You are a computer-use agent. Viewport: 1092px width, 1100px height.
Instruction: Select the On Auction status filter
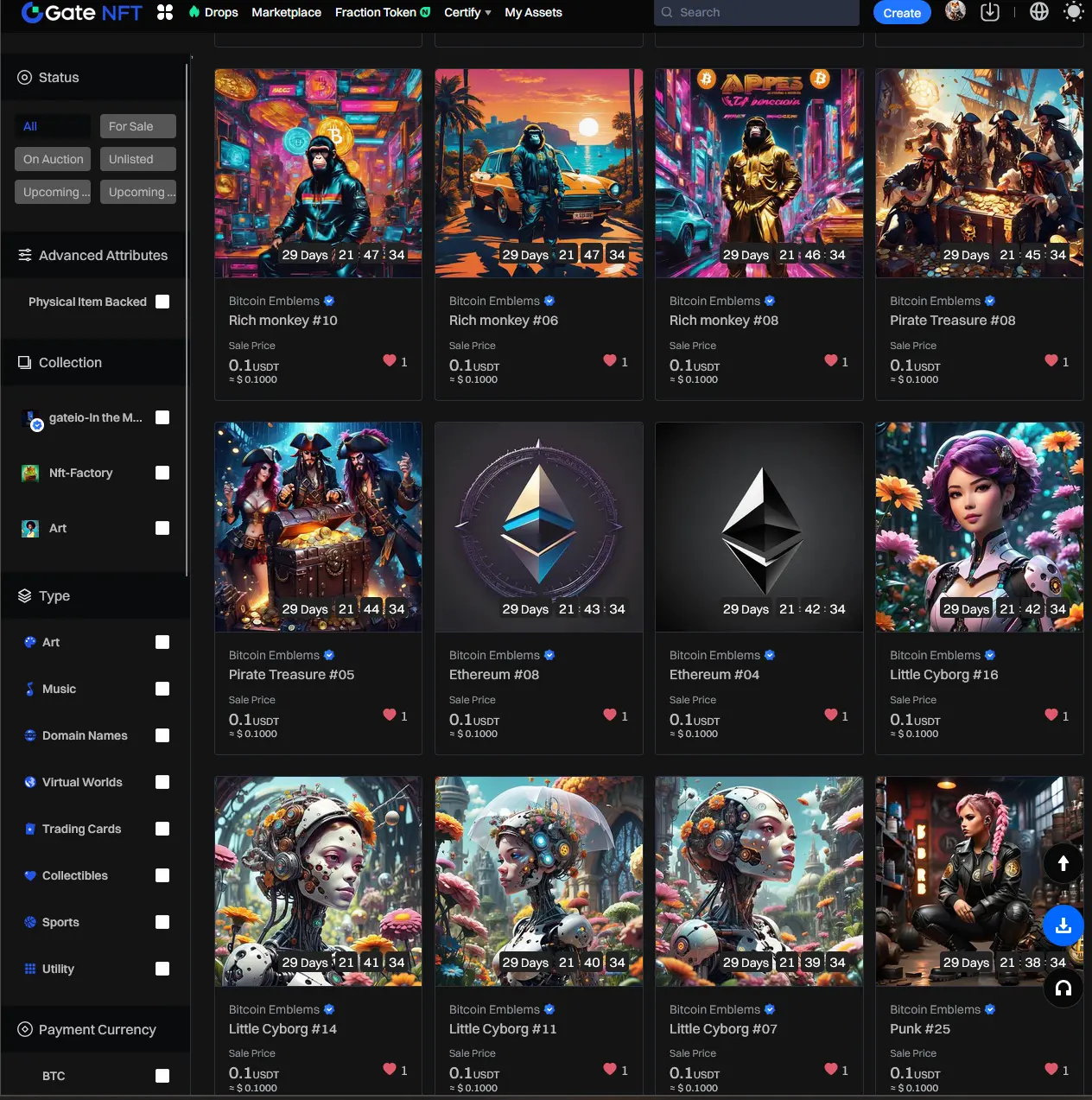(x=53, y=159)
